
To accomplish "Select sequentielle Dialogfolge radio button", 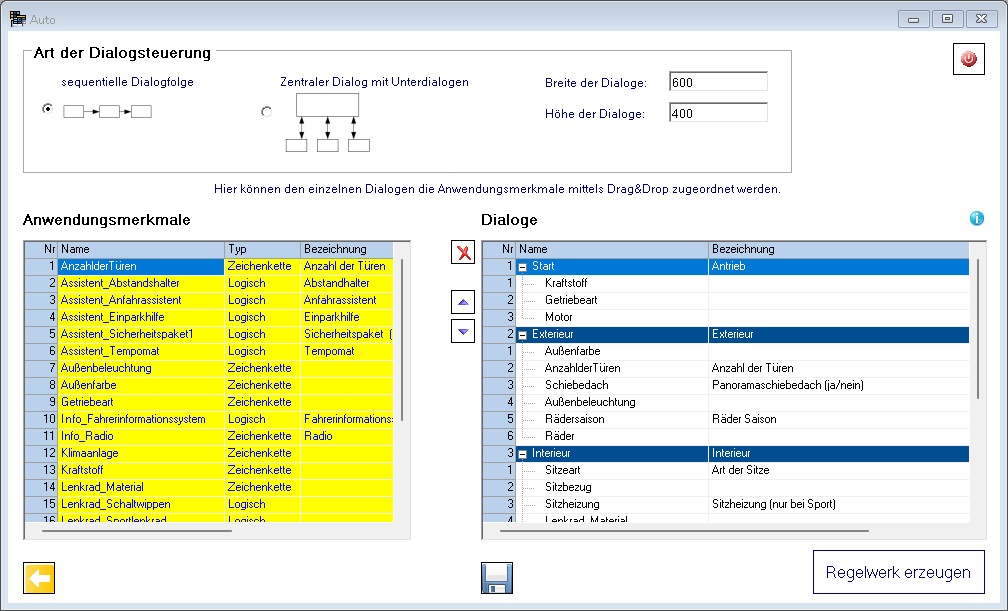I will (47, 109).
